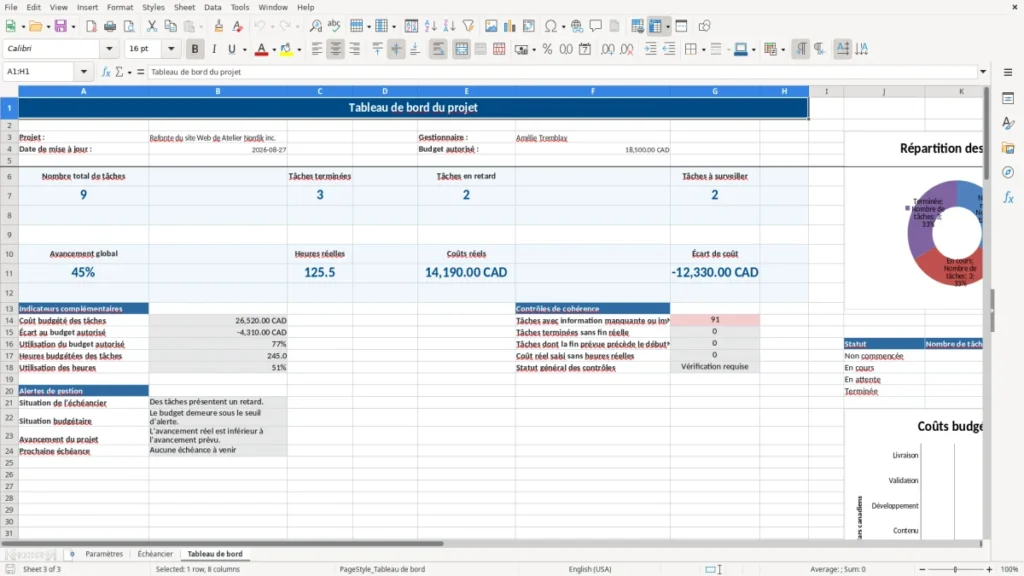Toggle the AutoFilter funnel icon
This screenshot has width=1024, height=576.
click(468, 26)
